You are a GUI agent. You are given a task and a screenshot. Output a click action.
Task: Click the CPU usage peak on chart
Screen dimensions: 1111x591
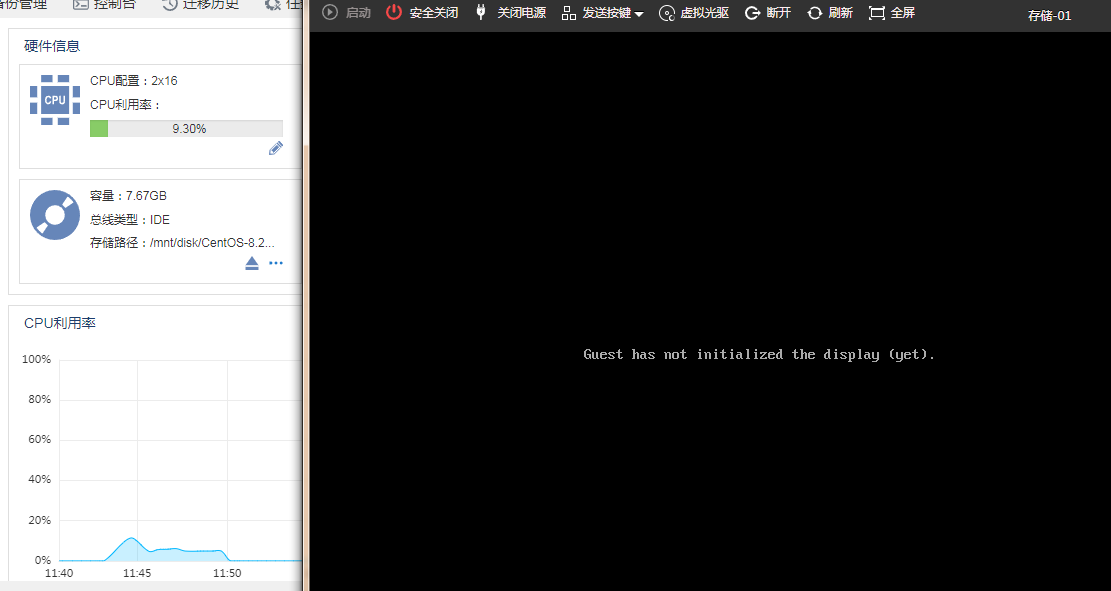click(x=131, y=539)
